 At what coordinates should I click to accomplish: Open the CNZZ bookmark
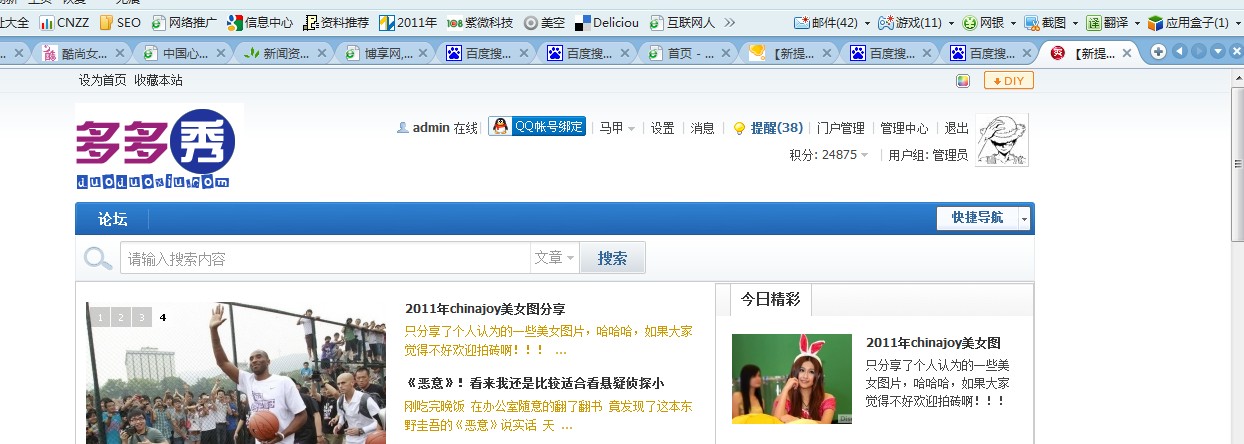click(x=62, y=21)
